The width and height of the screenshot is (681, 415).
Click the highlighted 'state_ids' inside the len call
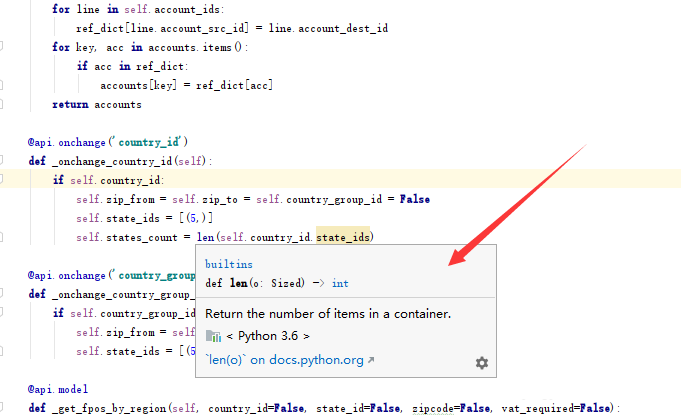click(343, 237)
